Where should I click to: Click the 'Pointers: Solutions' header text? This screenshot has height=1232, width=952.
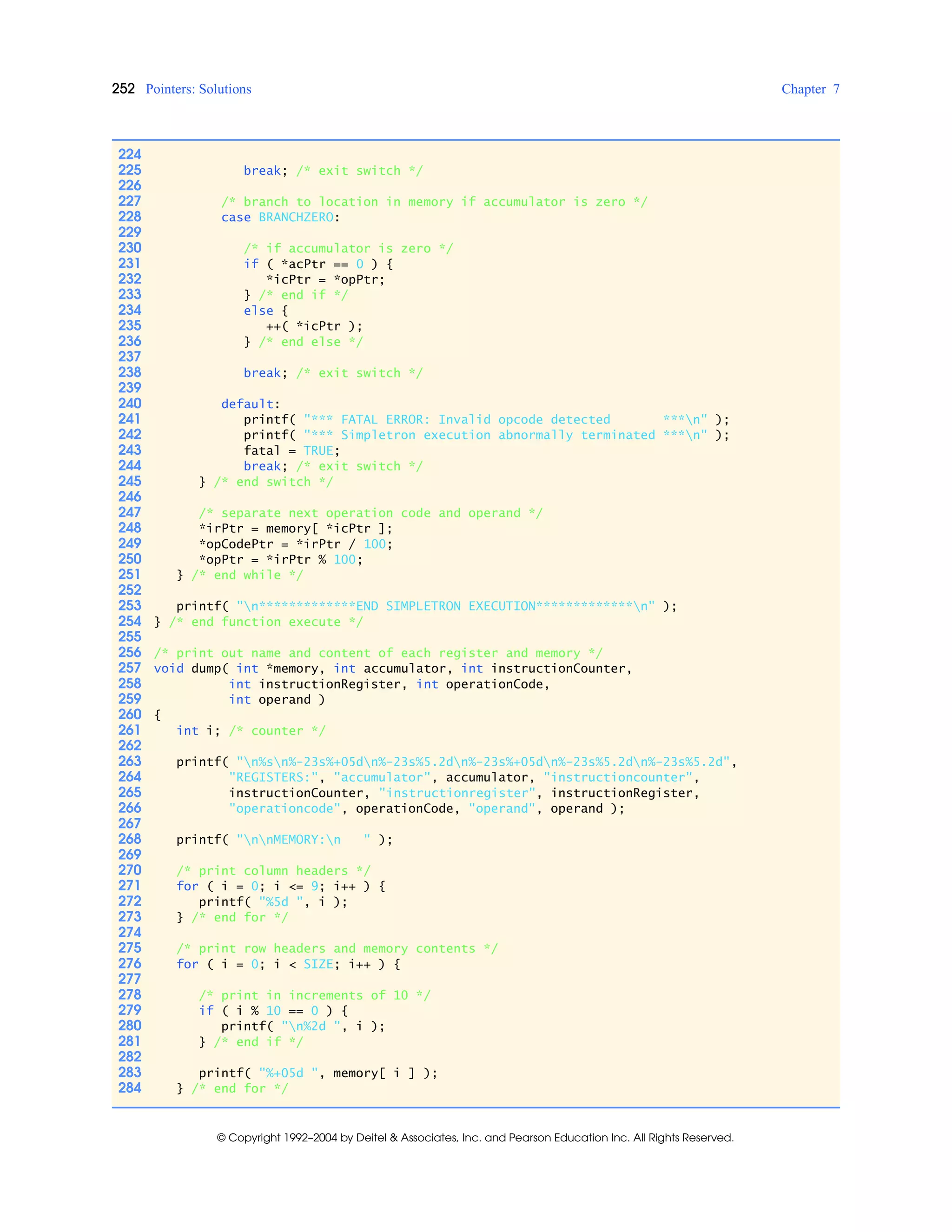(198, 89)
